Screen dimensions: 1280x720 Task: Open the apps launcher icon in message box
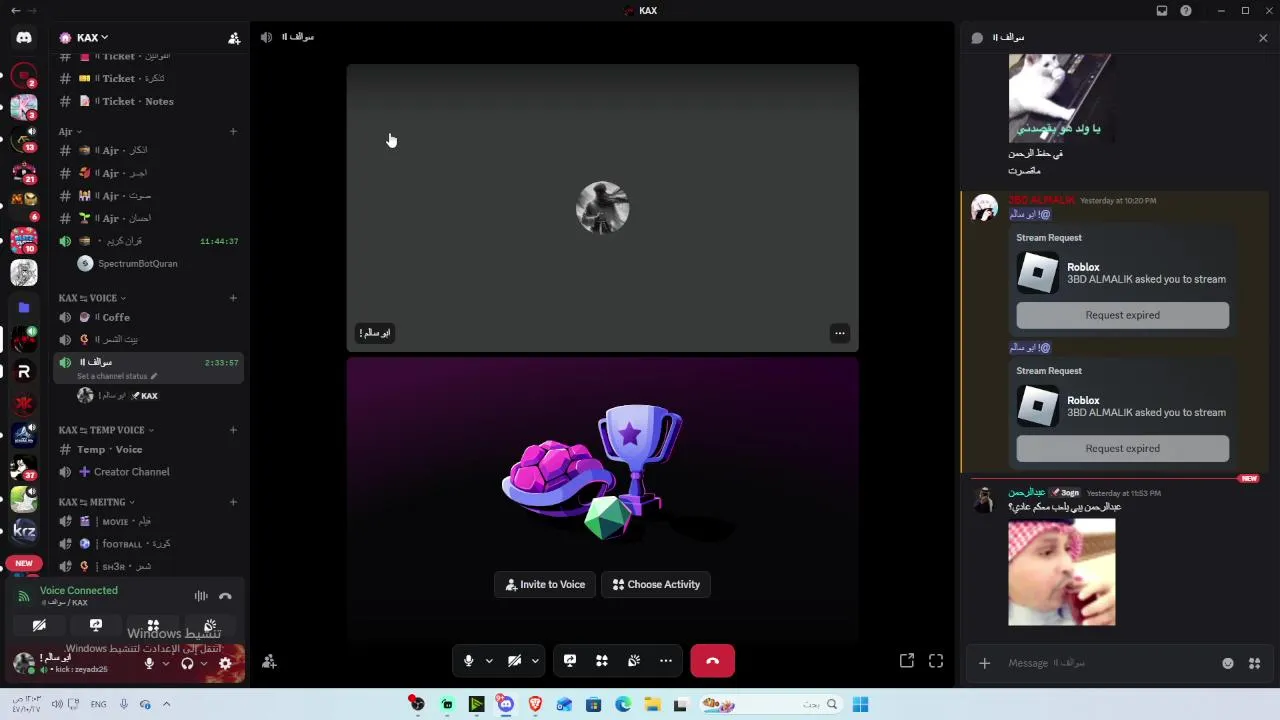(1254, 663)
